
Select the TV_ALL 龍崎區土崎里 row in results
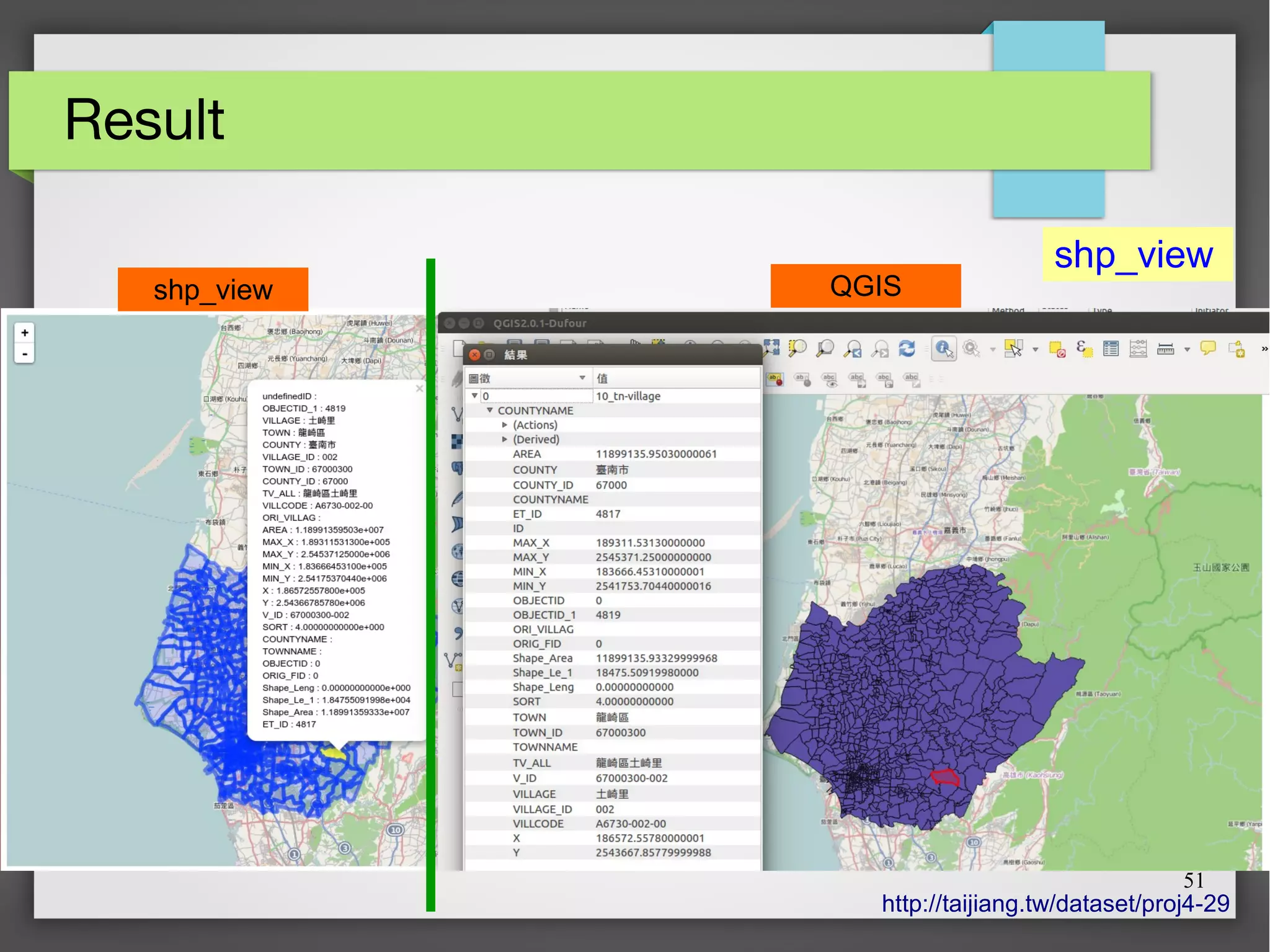click(x=613, y=763)
